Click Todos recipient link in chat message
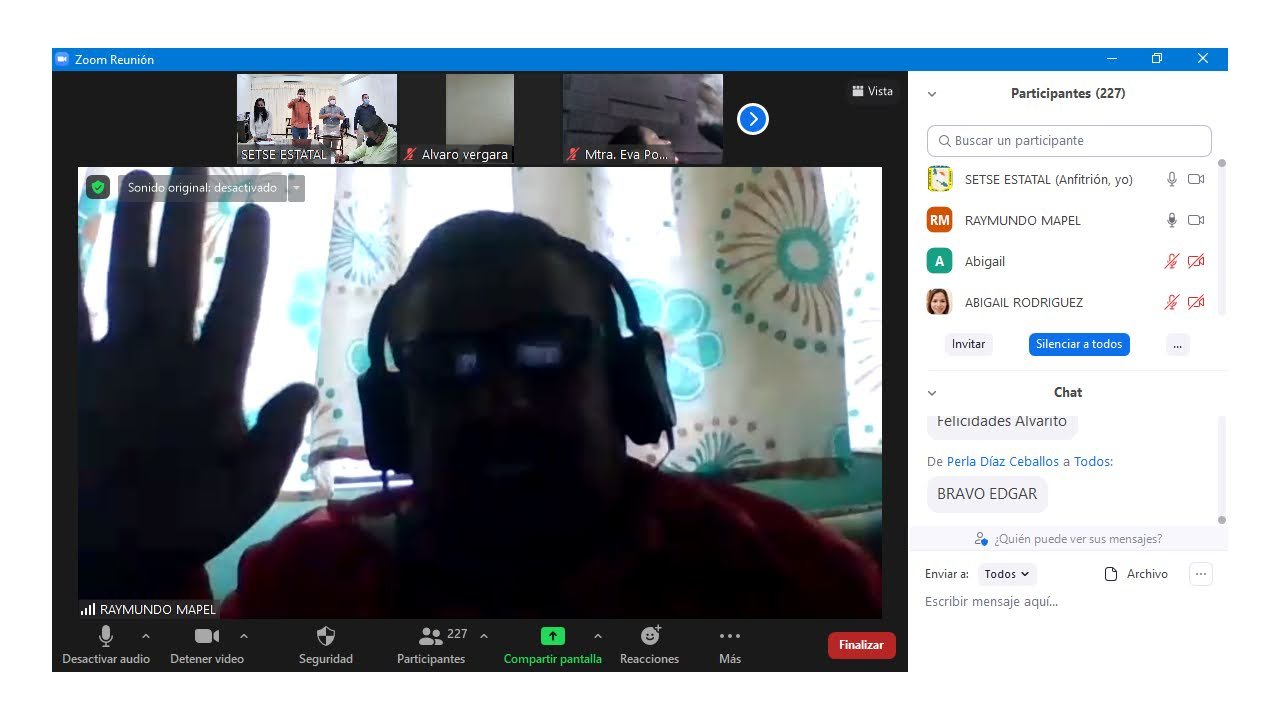Viewport: 1280px width, 720px height. pyautogui.click(x=1092, y=462)
